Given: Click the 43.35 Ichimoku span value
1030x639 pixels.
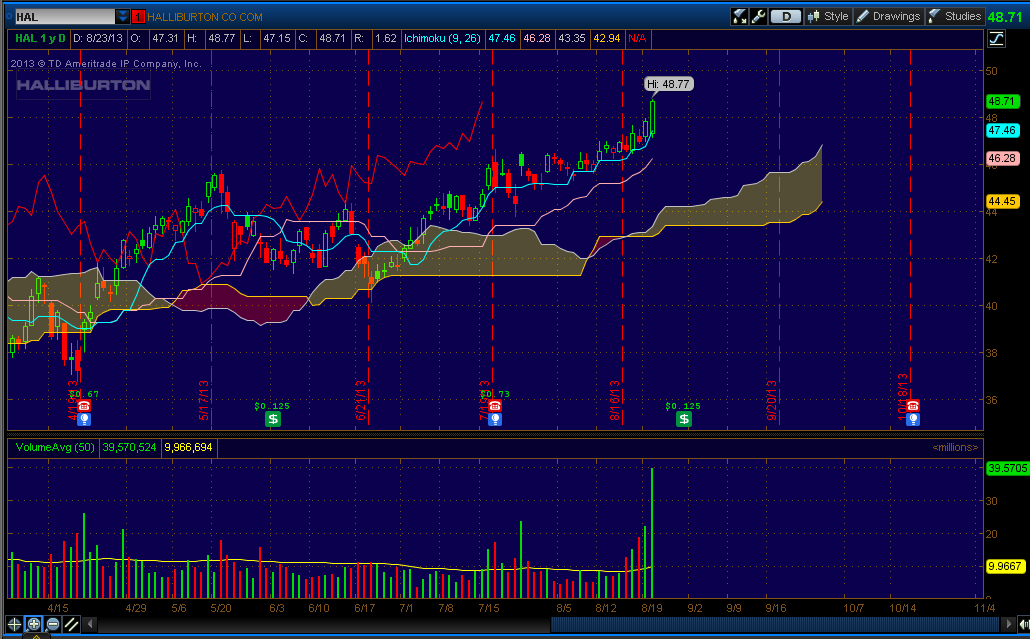Looking at the screenshot, I should (x=571, y=38).
